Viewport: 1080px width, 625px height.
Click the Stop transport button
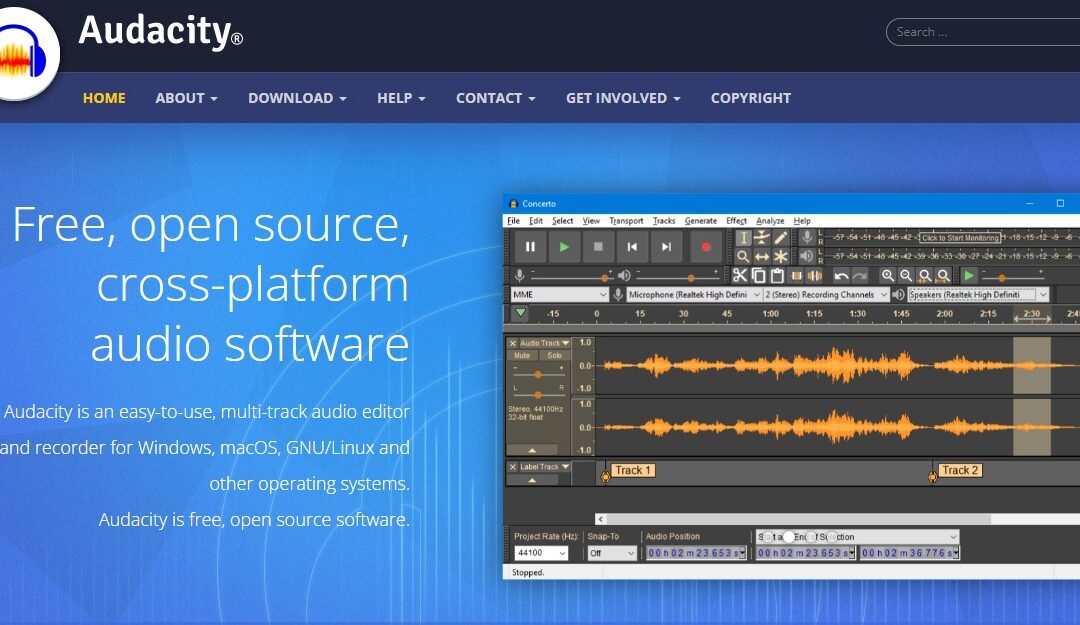tap(598, 247)
